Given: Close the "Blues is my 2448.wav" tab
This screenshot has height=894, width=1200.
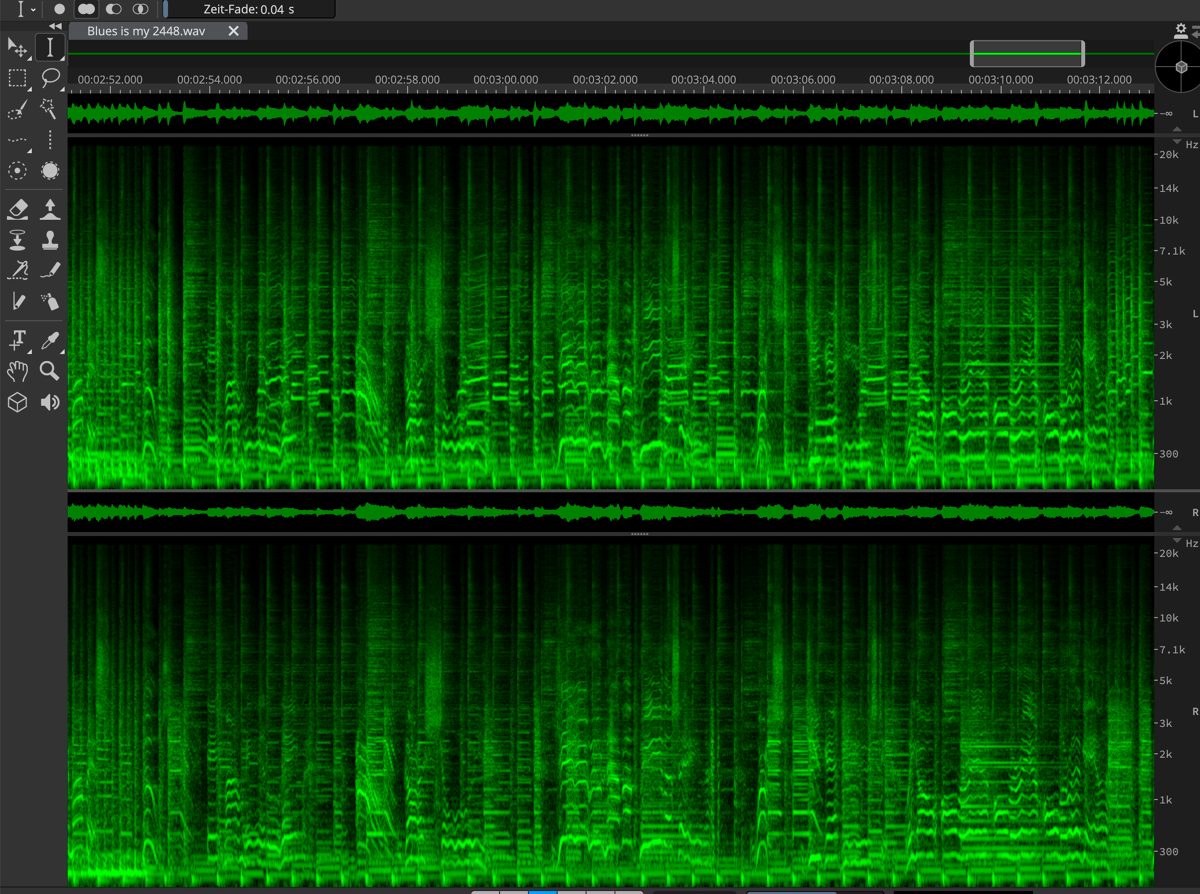Looking at the screenshot, I should 234,31.
